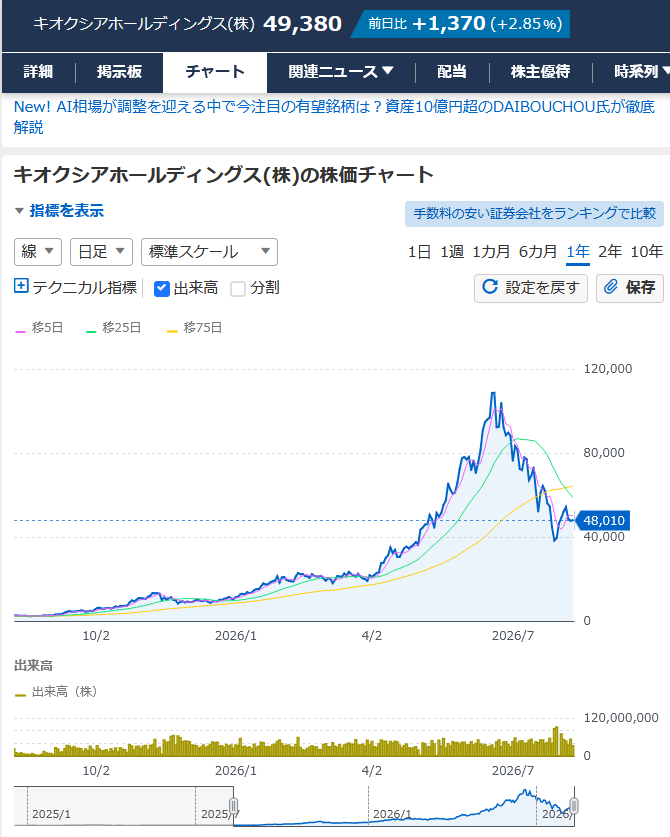Click the 指標を表示 triangle icon
Viewport: 670px width, 837px height.
pos(19,211)
